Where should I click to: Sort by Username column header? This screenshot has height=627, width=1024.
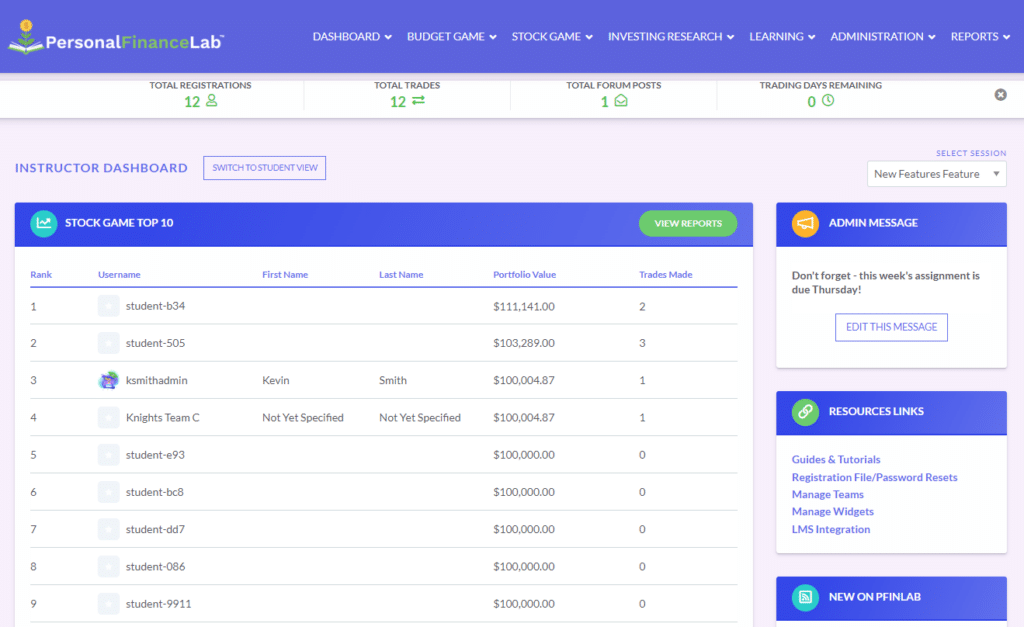(x=119, y=274)
